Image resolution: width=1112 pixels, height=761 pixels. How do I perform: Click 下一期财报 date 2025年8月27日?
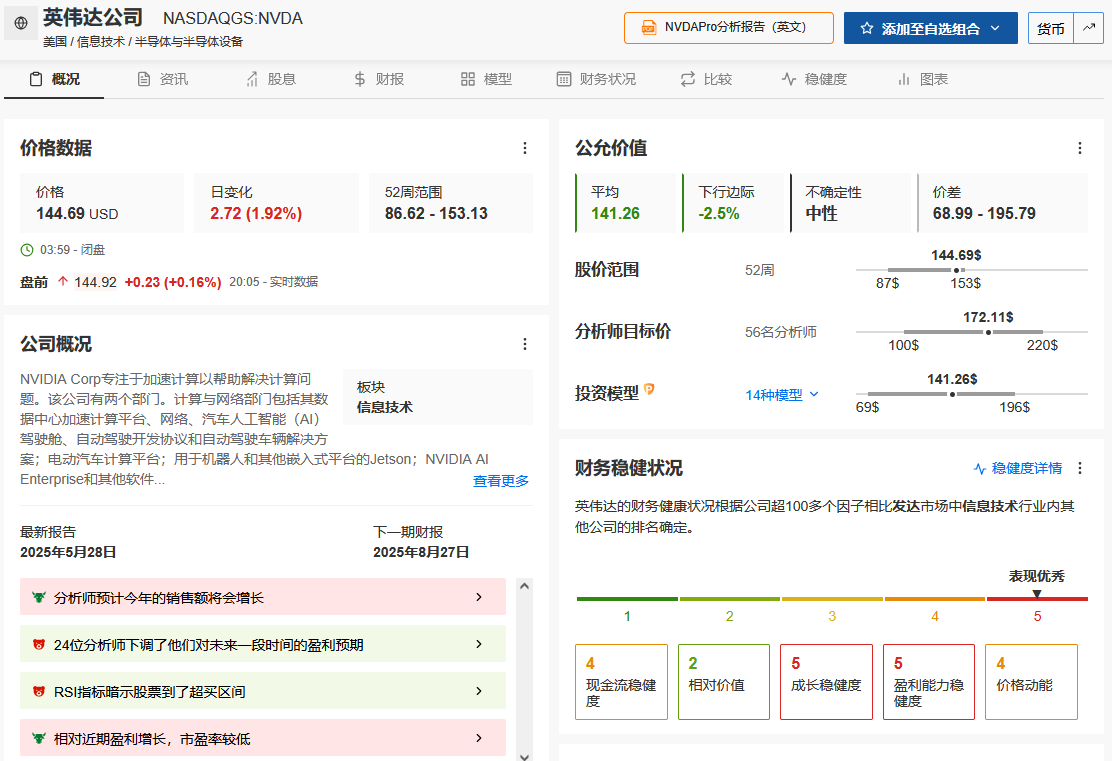point(421,552)
